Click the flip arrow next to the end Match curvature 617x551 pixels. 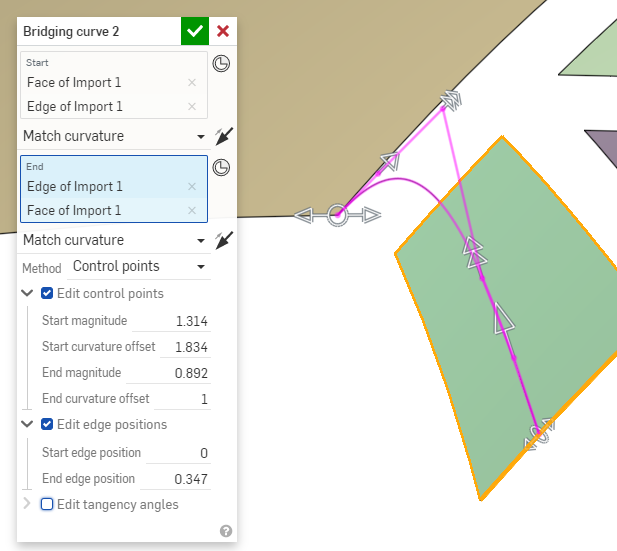pos(224,239)
